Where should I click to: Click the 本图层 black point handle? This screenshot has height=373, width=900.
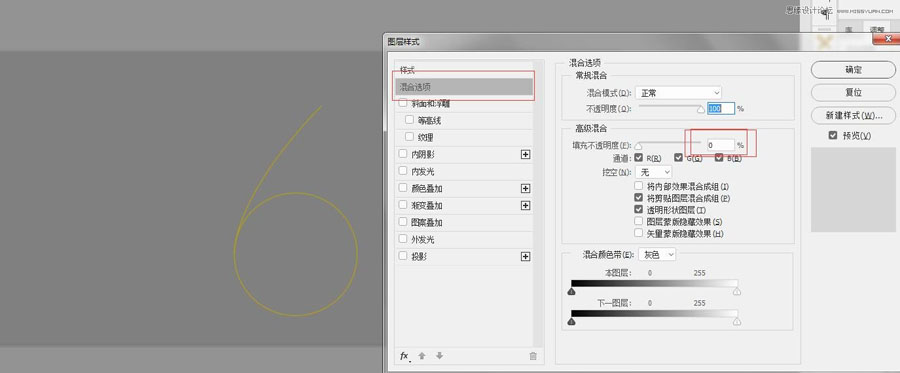click(x=571, y=292)
